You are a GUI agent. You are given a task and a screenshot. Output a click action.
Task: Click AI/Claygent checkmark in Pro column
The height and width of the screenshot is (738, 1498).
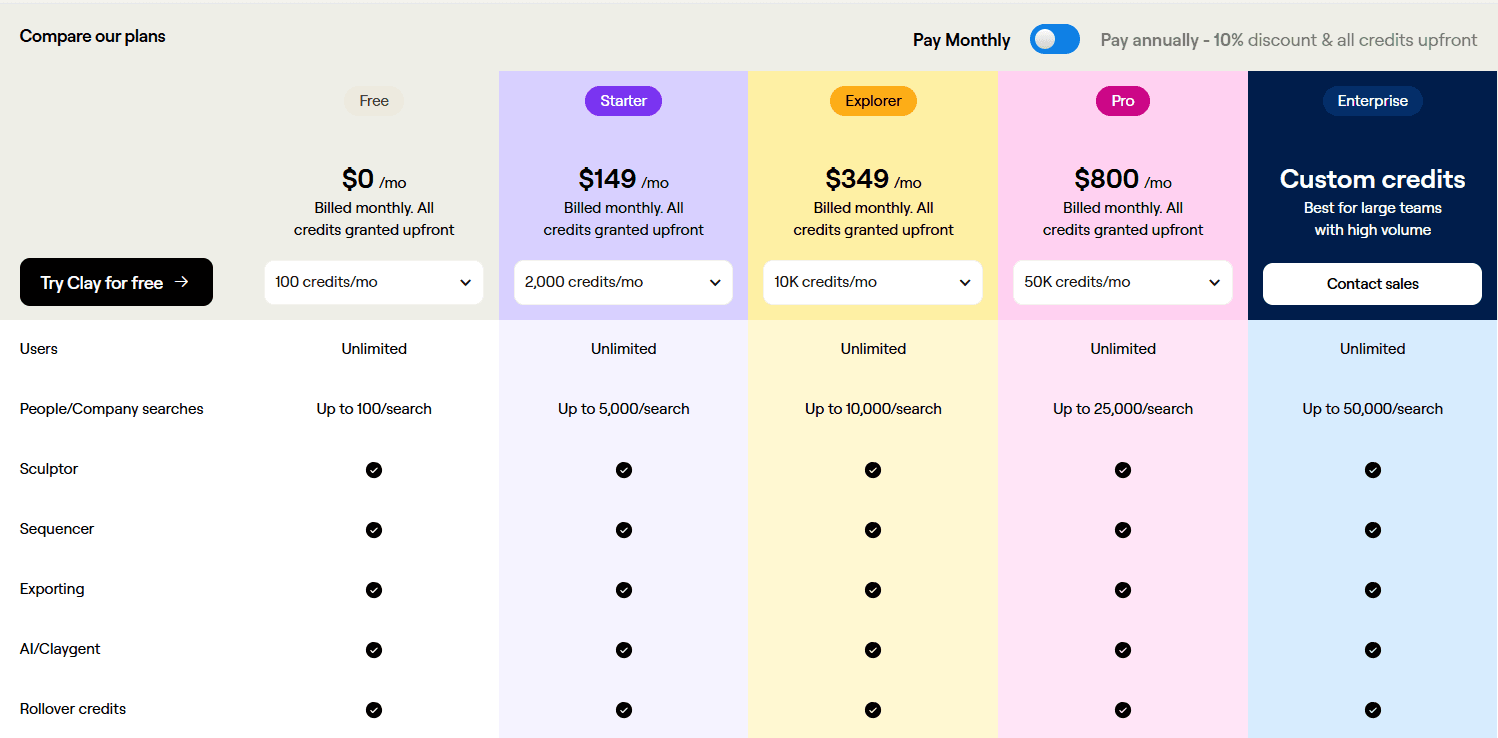pyautogui.click(x=1123, y=650)
